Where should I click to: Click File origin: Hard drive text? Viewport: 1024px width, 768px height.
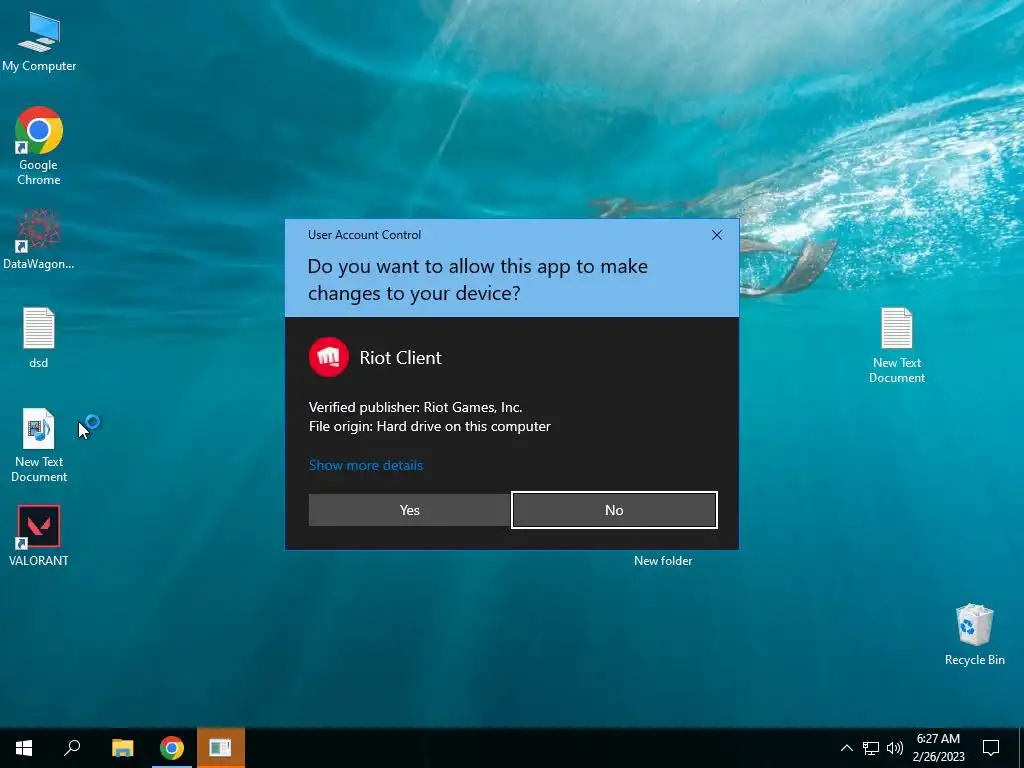point(429,426)
